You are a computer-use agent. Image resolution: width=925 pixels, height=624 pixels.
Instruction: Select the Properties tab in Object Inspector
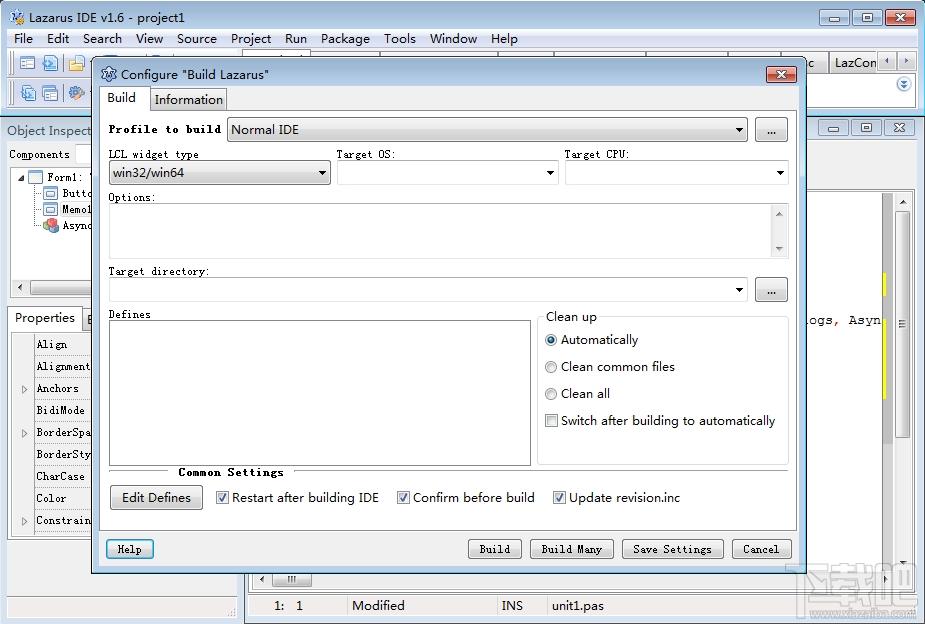pos(45,318)
